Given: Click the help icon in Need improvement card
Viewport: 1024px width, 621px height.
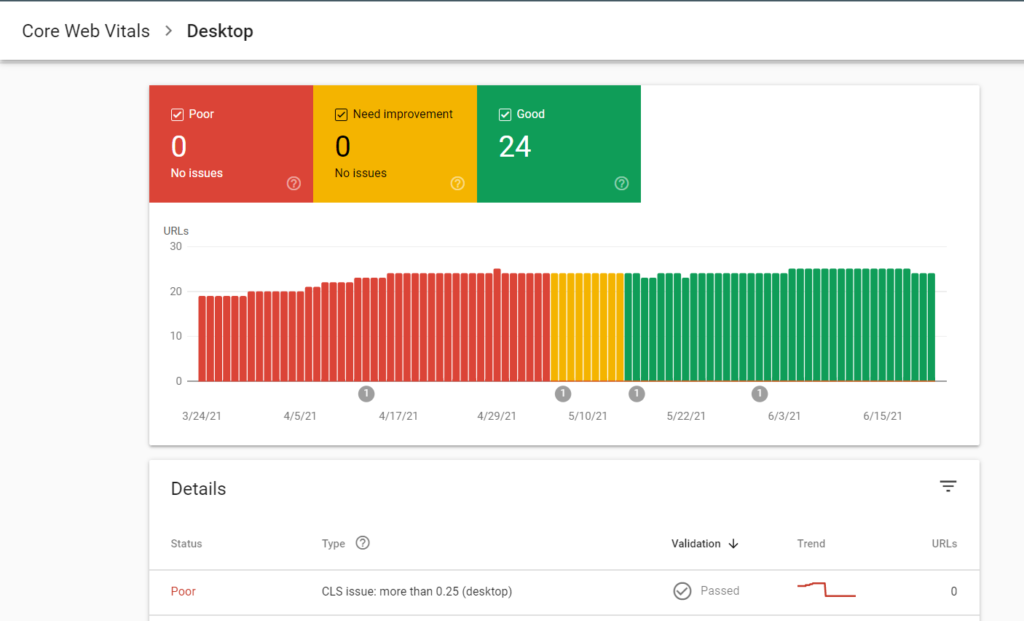Looking at the screenshot, I should 457,183.
